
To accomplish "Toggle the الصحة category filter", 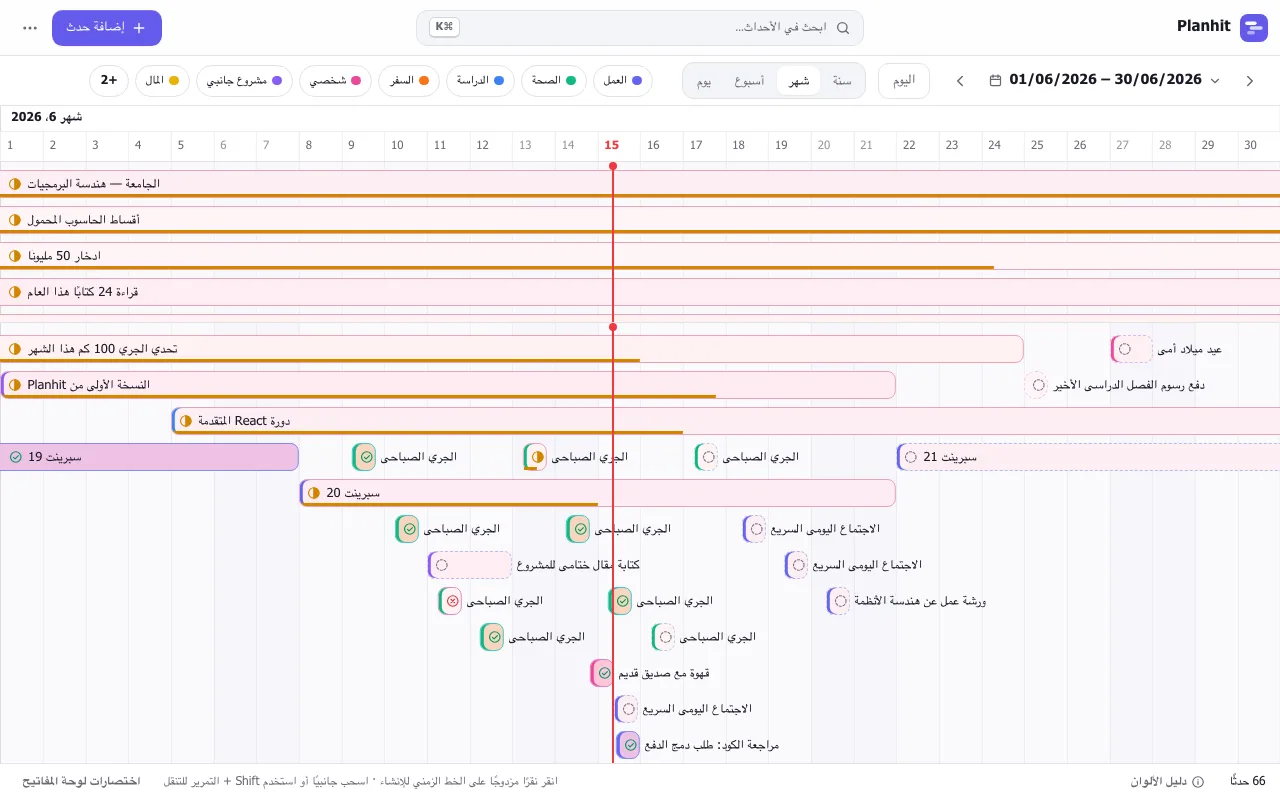I will click(554, 81).
